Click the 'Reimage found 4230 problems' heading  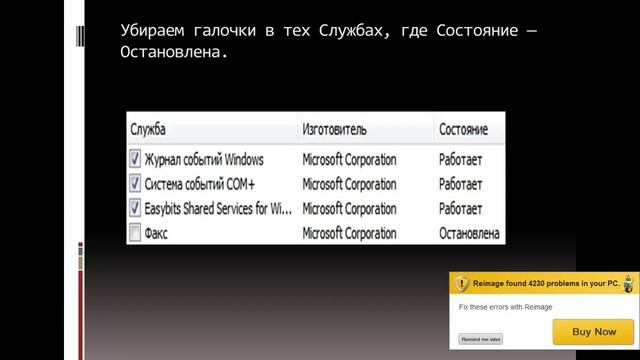(x=546, y=283)
